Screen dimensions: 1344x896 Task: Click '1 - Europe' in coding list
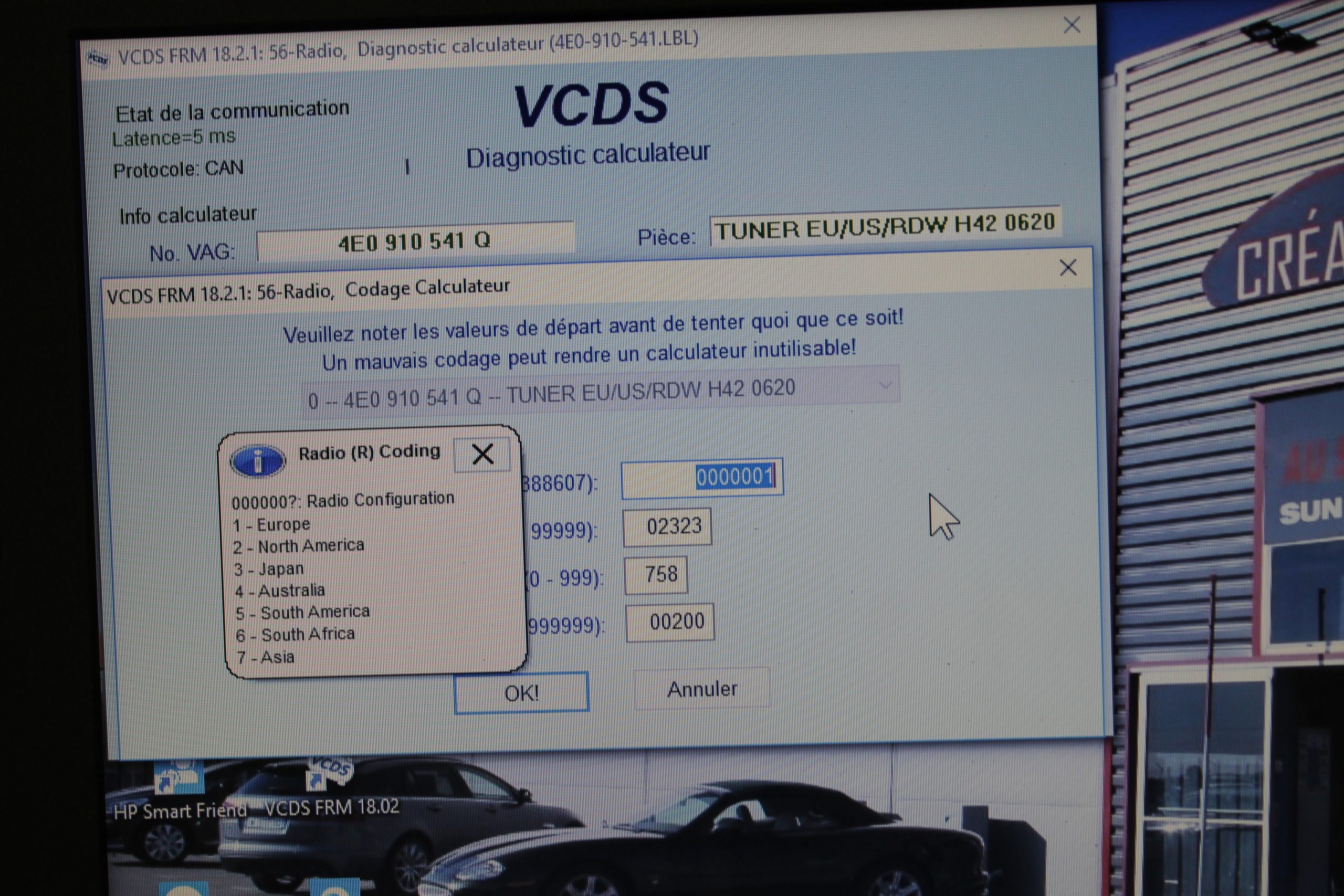271,524
